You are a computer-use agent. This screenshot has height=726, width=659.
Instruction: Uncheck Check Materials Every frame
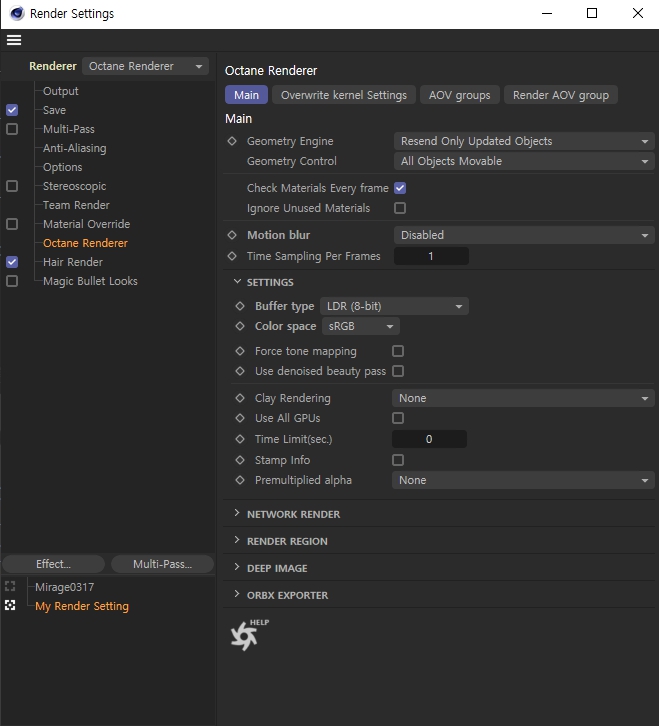(x=400, y=188)
